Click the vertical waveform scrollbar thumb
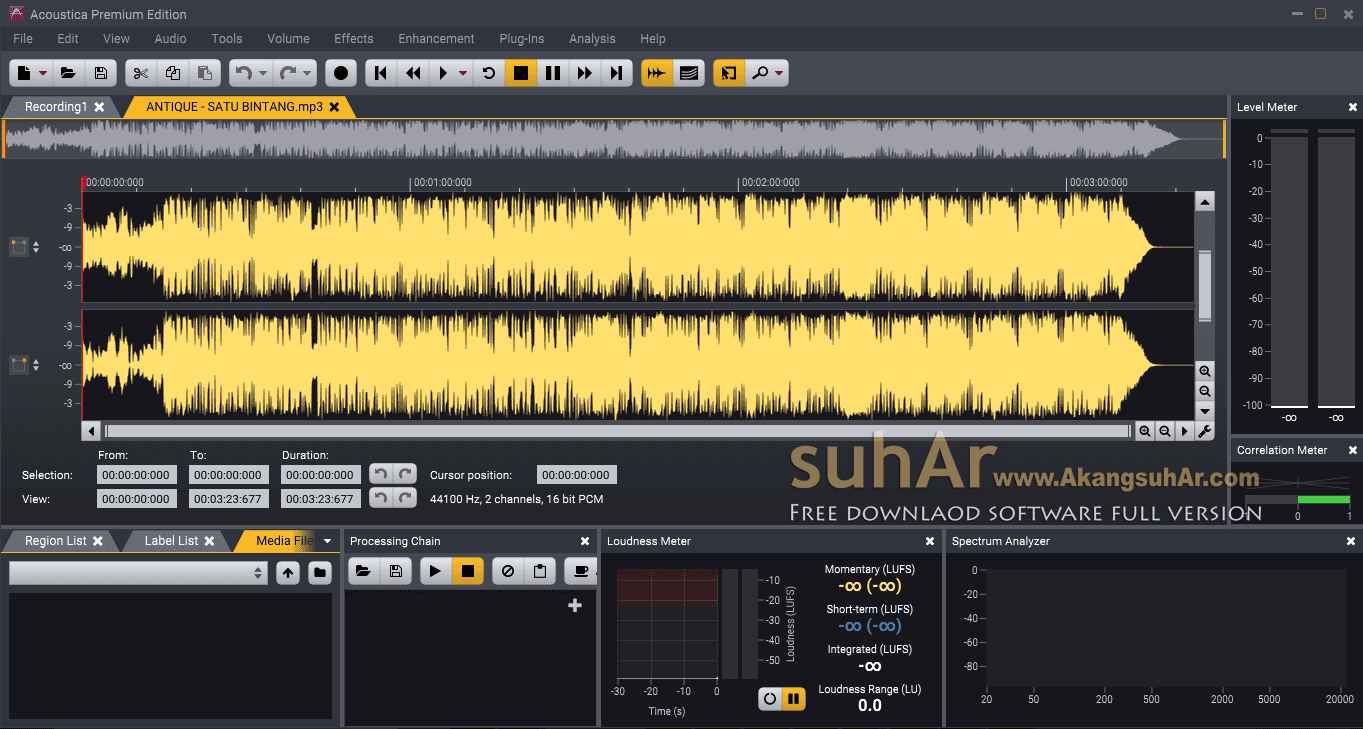 pos(1205,284)
